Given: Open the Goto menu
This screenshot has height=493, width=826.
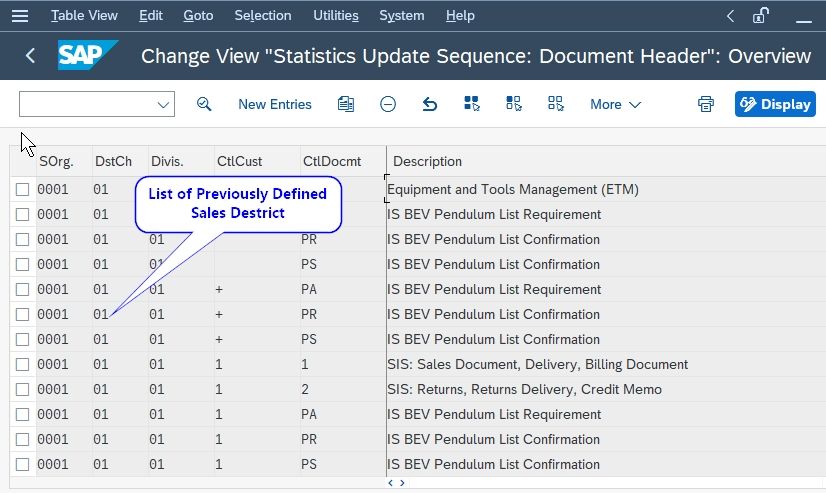Looking at the screenshot, I should pyautogui.click(x=198, y=16).
